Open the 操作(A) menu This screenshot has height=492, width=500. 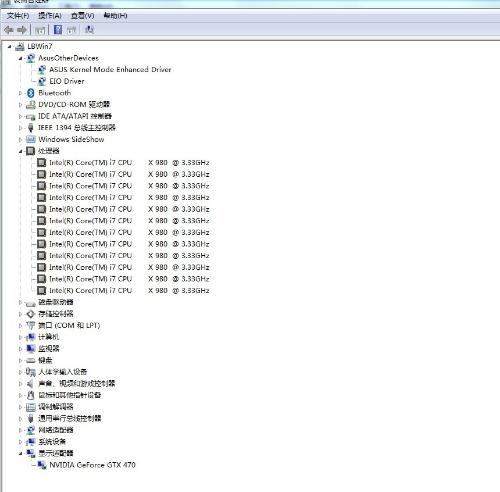pyautogui.click(x=50, y=16)
